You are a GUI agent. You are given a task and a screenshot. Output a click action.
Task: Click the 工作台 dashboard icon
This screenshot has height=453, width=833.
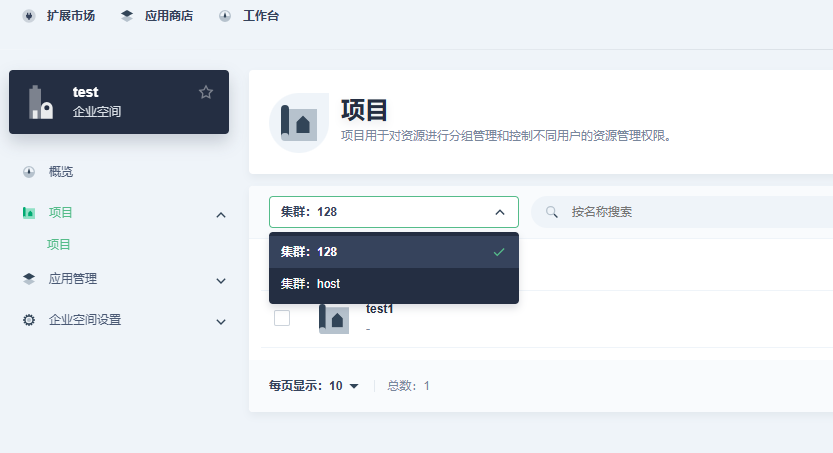tap(225, 16)
